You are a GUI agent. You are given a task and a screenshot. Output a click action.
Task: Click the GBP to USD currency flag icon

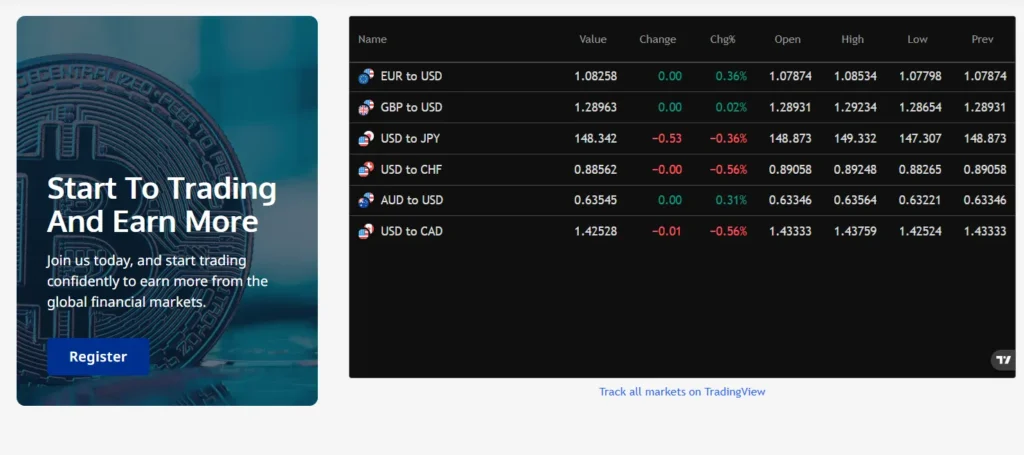coord(366,107)
